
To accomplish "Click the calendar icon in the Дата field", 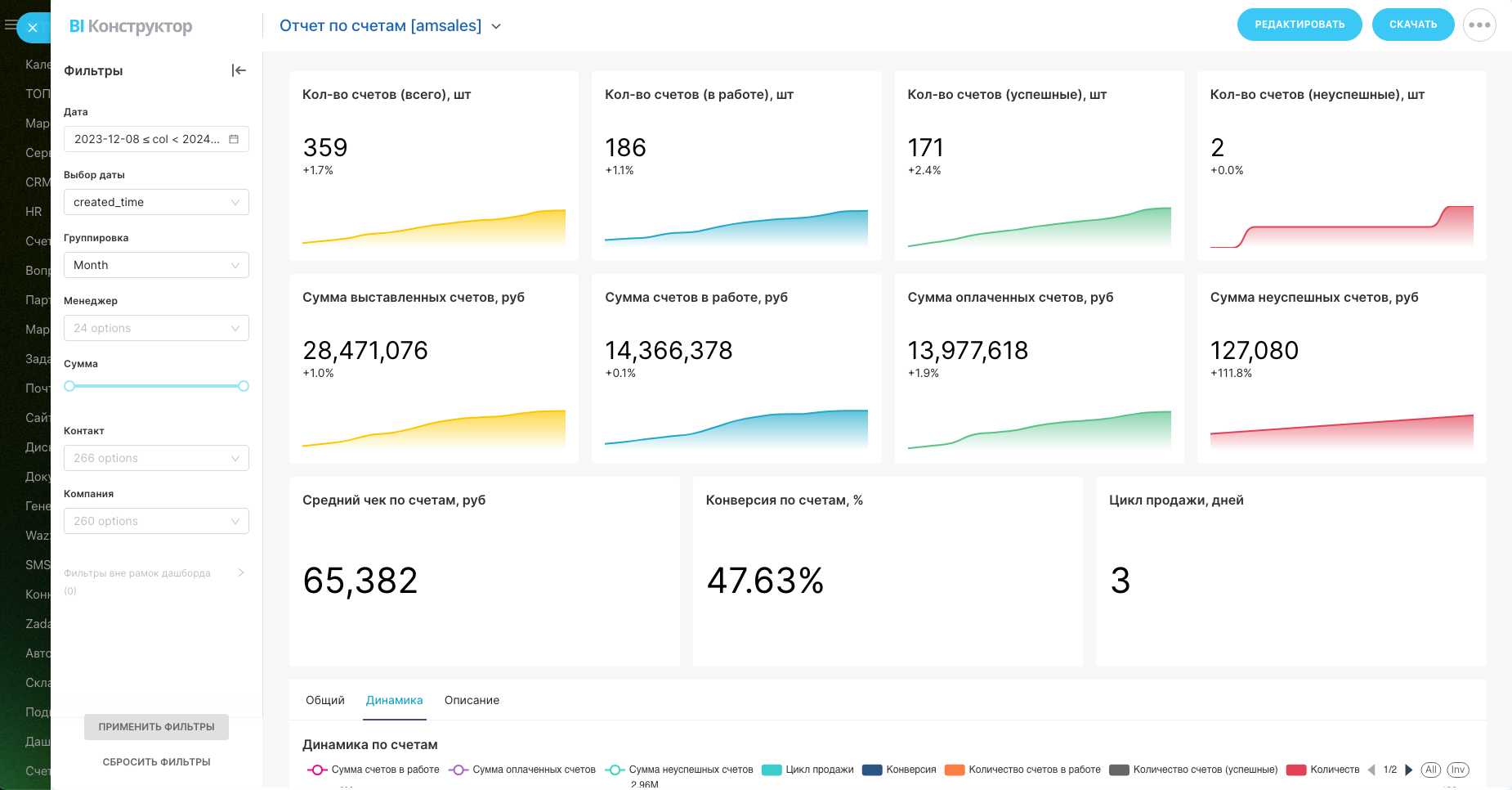I will 234,139.
